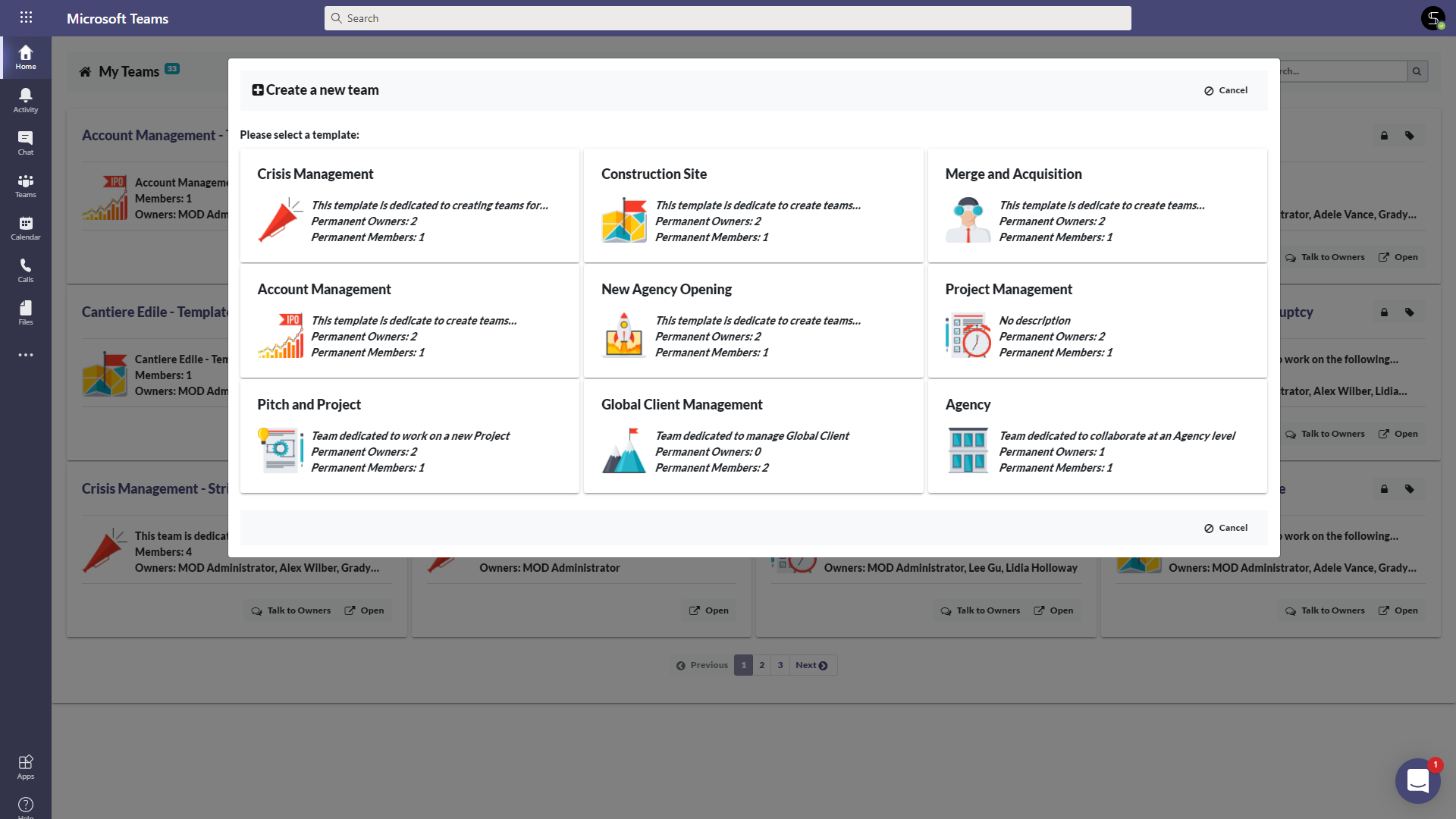Viewport: 1456px width, 819px height.
Task: Click the tag icon on top-right team card
Action: pos(1409,136)
